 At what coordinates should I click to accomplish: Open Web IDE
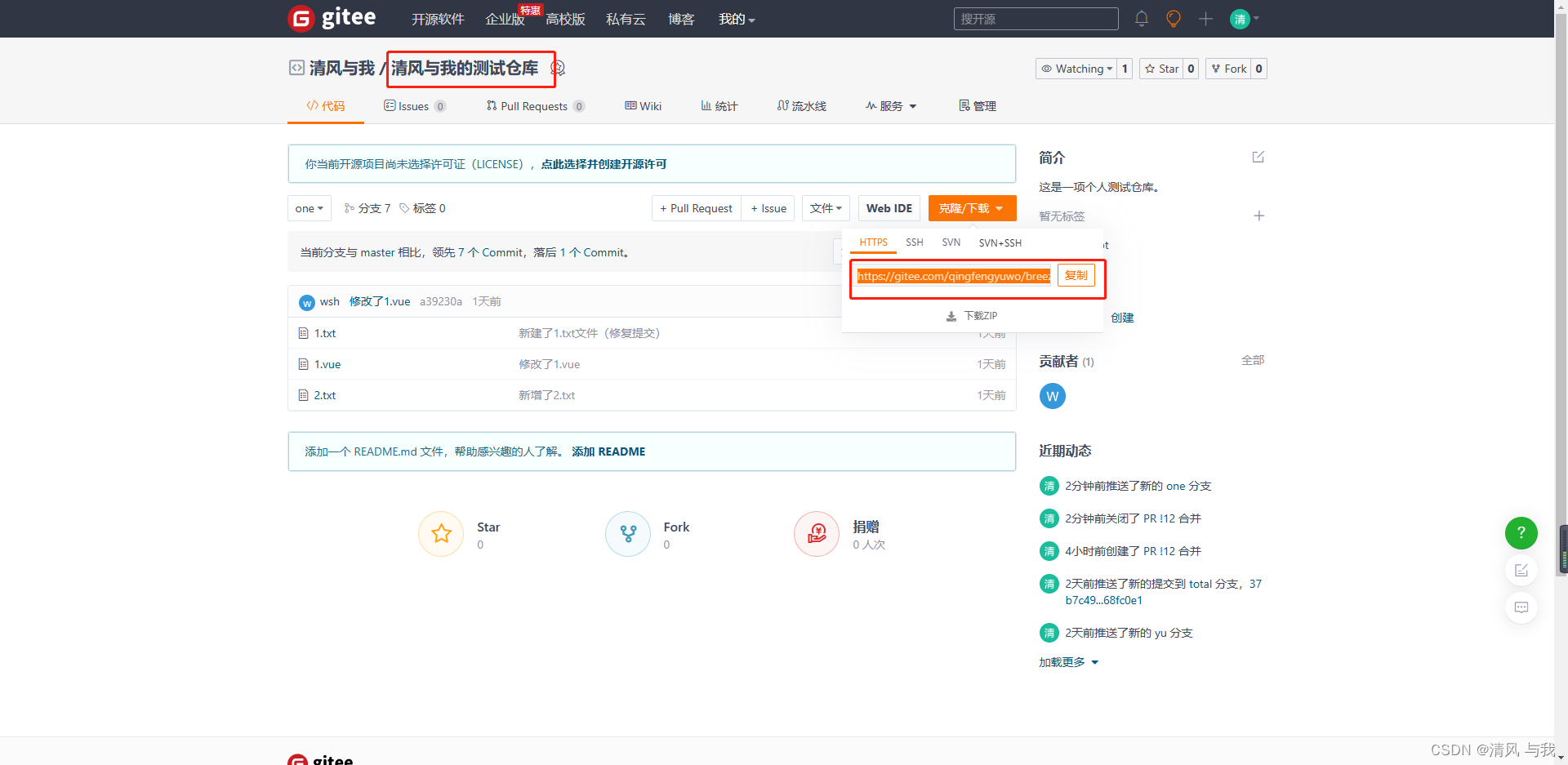point(889,208)
